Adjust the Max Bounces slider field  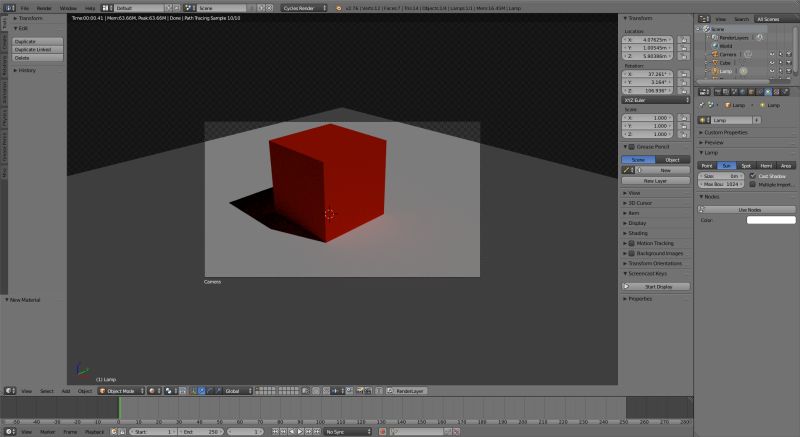(x=721, y=184)
